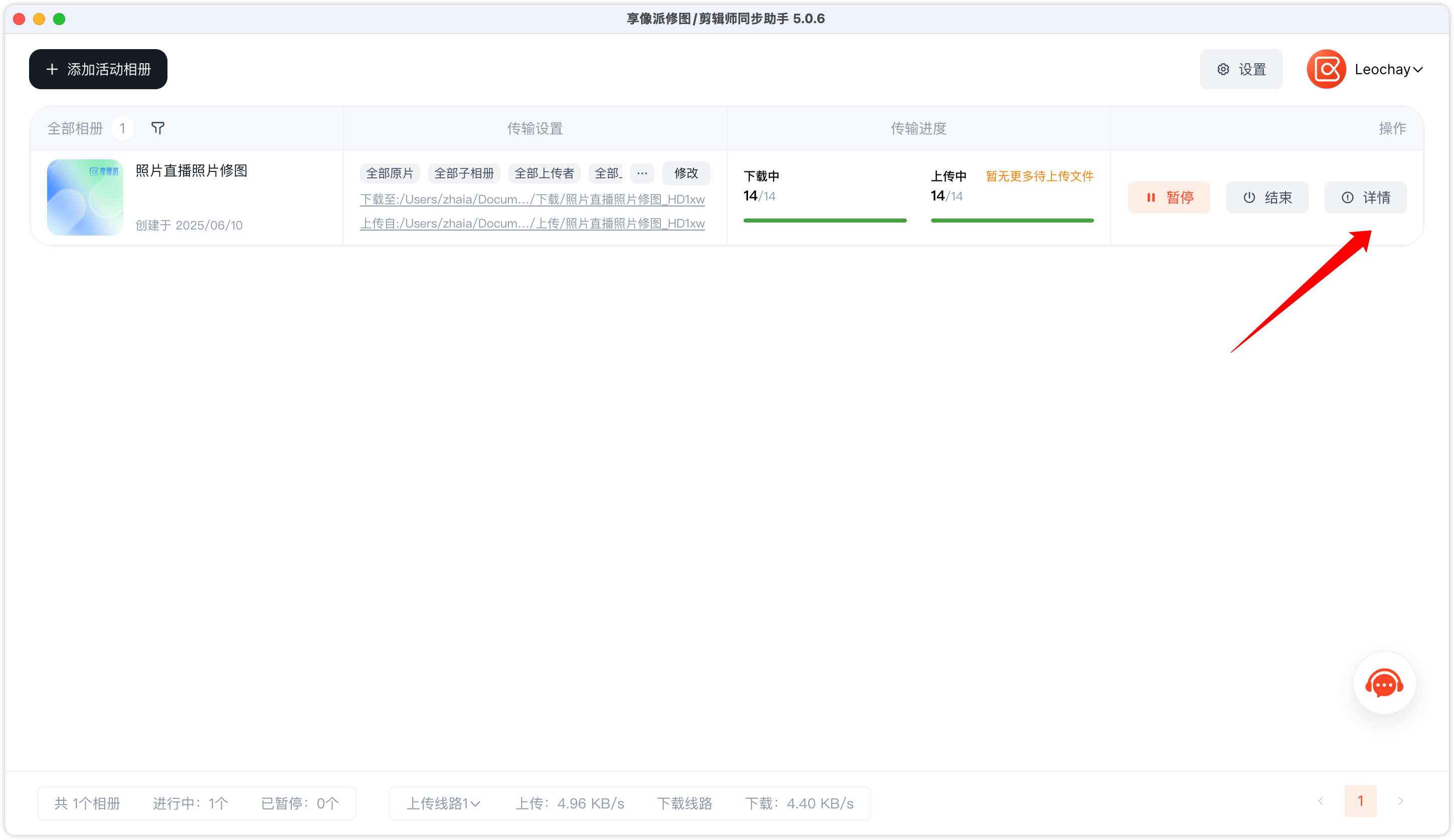1454x840 pixels.
Task: Close the window with red button
Action: 19,19
